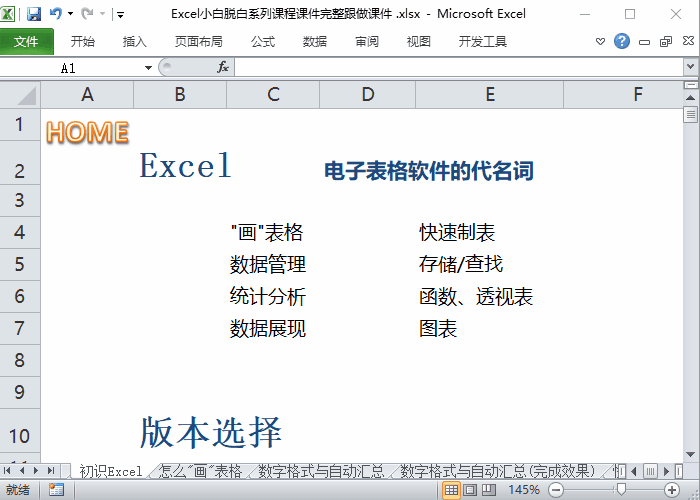This screenshot has height=500, width=700.
Task: Switch to Page Layout view button
Action: click(x=470, y=490)
